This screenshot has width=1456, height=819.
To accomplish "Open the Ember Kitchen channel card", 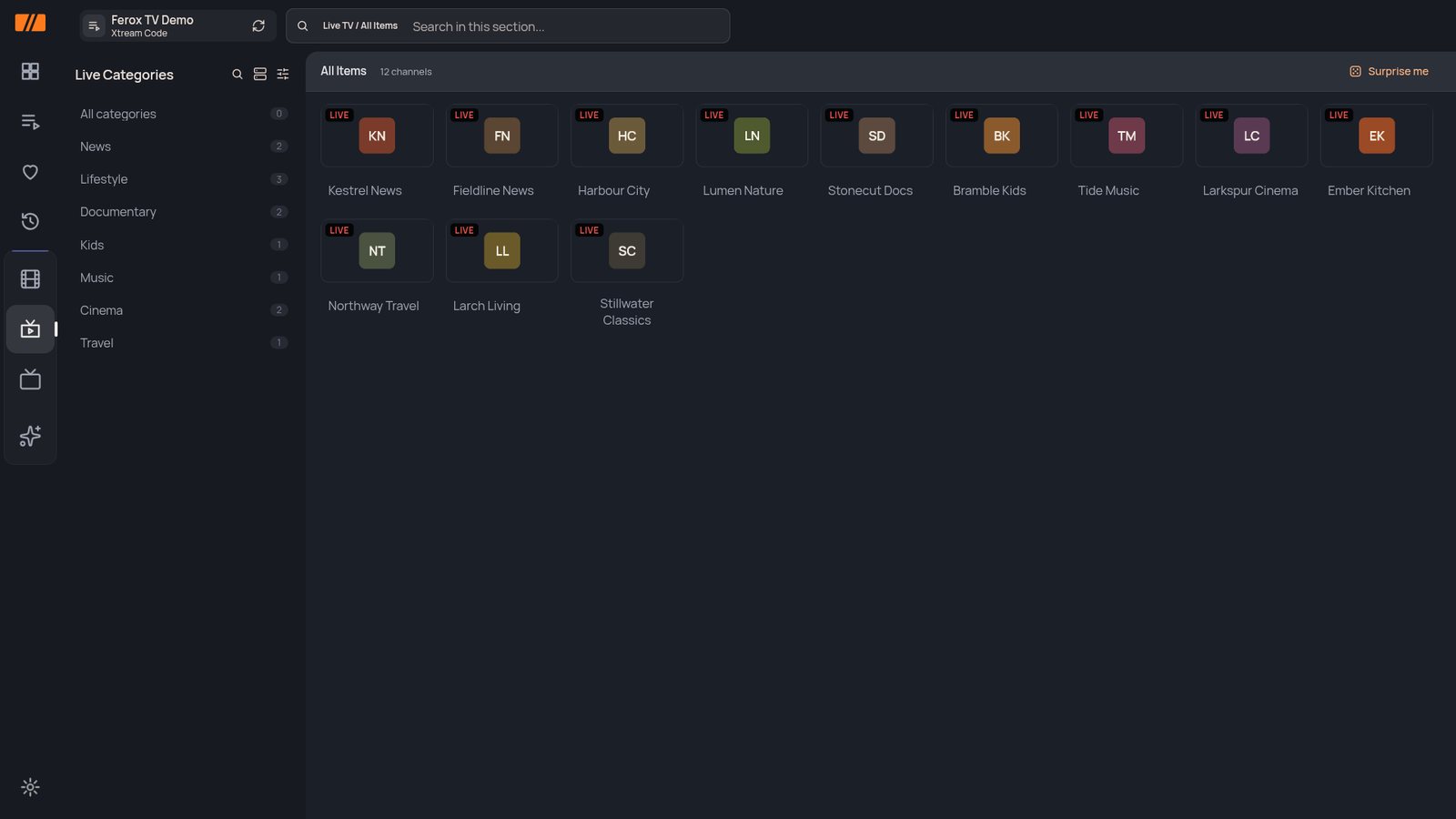I will click(1377, 153).
